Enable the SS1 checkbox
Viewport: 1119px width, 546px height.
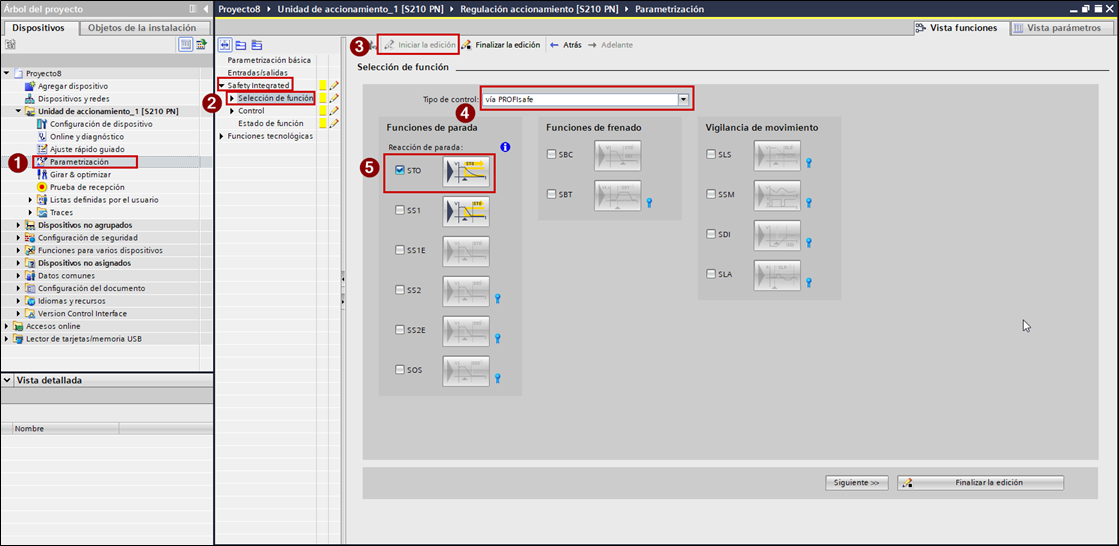[x=400, y=211]
